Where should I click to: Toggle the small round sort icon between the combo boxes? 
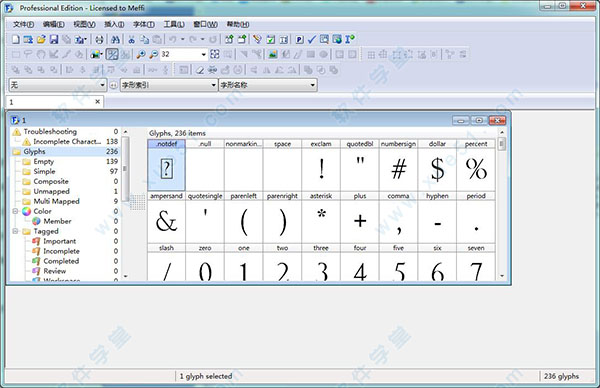pyautogui.click(x=113, y=85)
